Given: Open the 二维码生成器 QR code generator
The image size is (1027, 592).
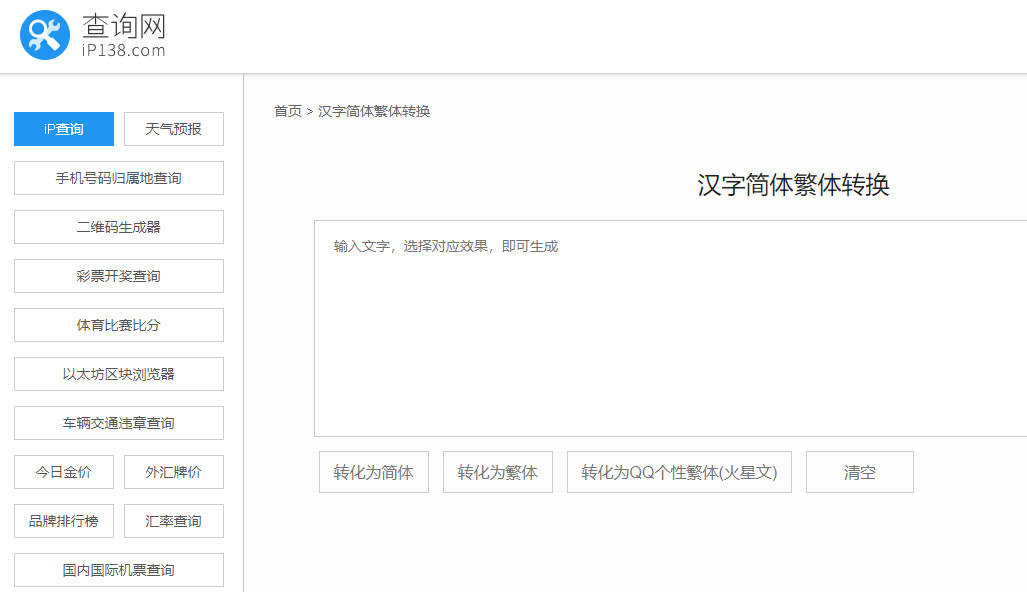Looking at the screenshot, I should click(x=118, y=226).
